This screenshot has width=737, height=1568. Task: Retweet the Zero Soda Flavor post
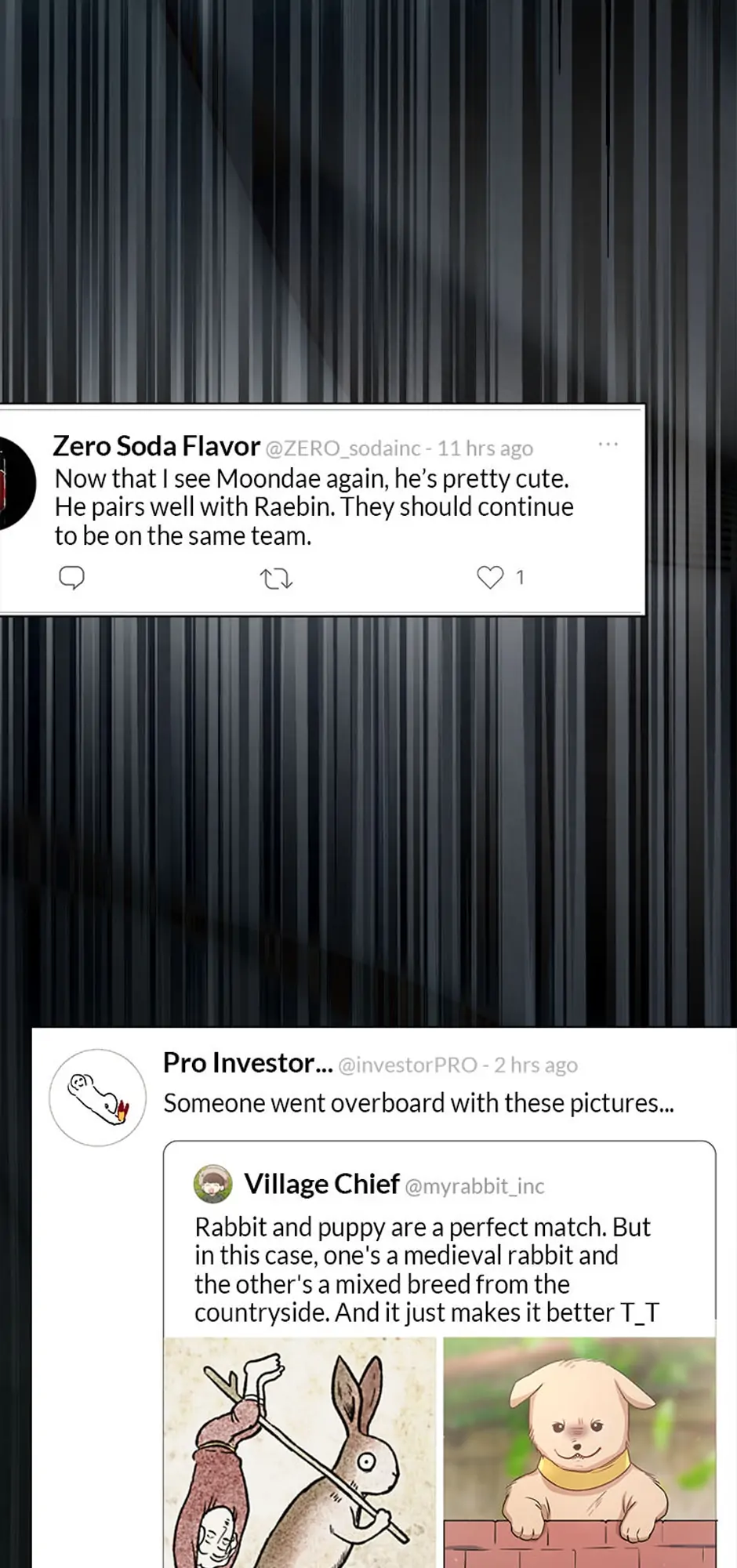click(x=276, y=579)
